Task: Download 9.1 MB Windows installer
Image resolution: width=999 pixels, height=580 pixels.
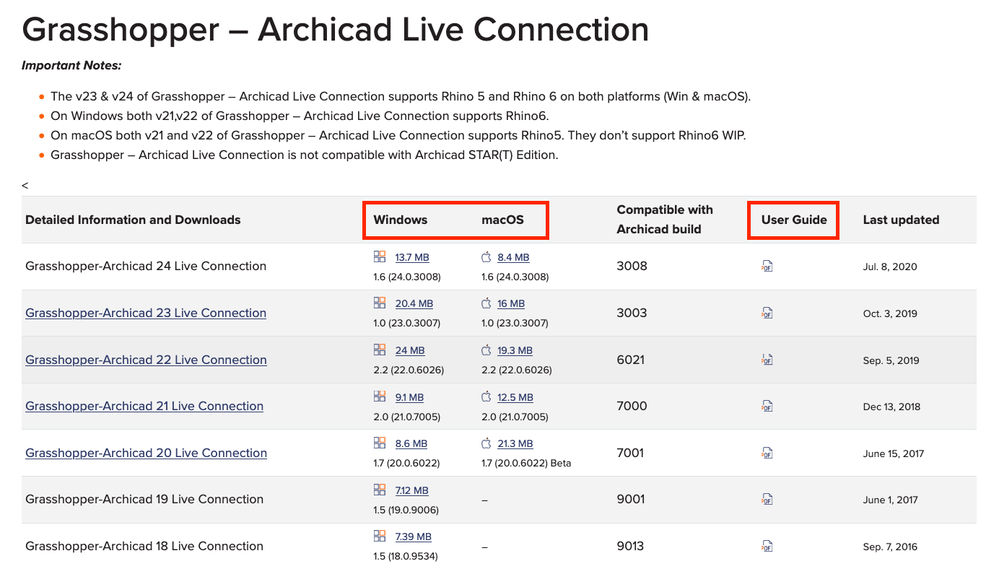Action: point(409,397)
